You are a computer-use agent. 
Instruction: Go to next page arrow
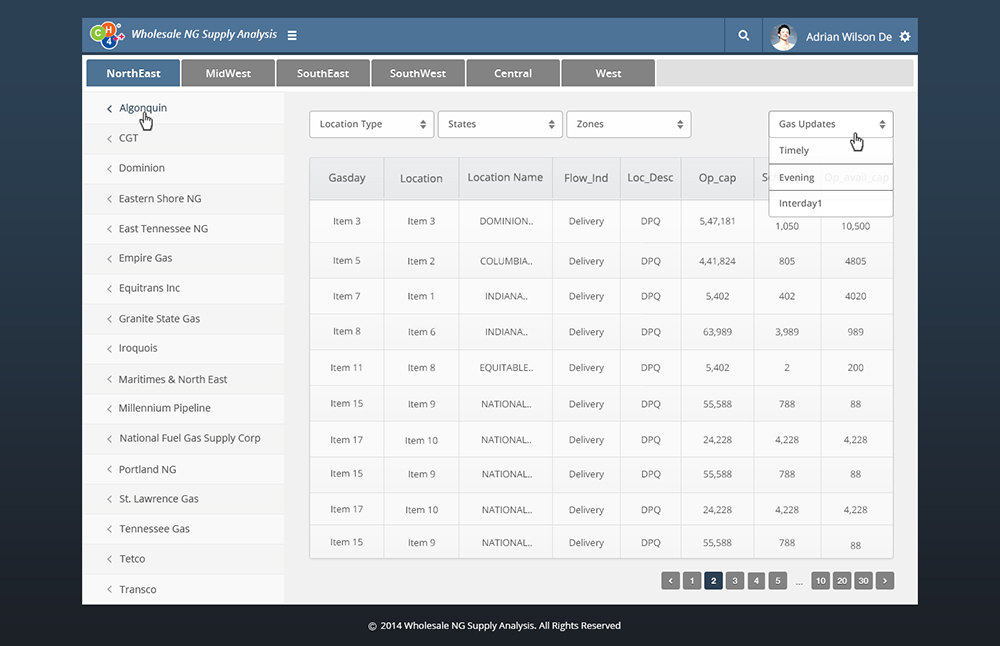pyautogui.click(x=884, y=581)
